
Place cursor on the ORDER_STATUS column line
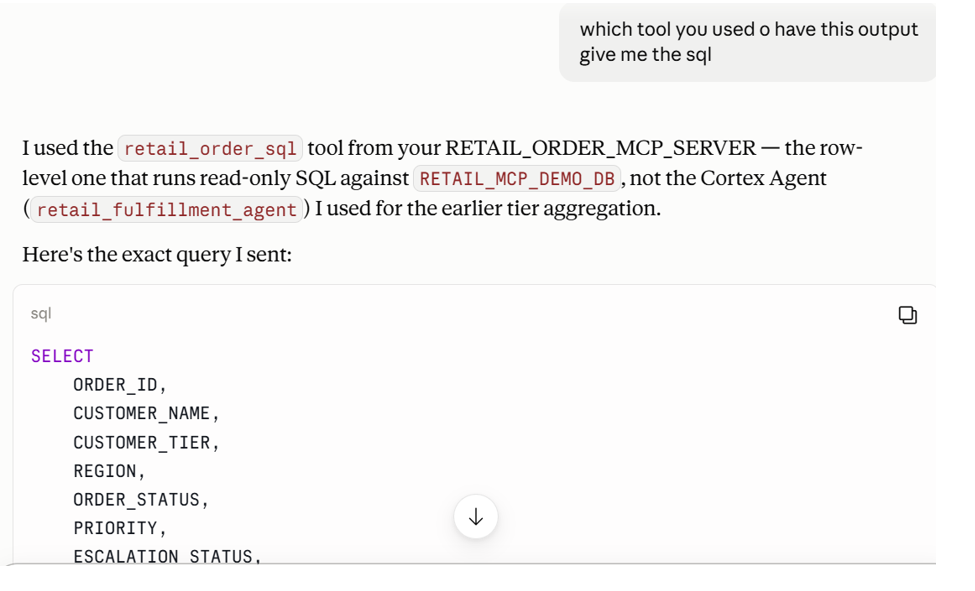tap(141, 500)
